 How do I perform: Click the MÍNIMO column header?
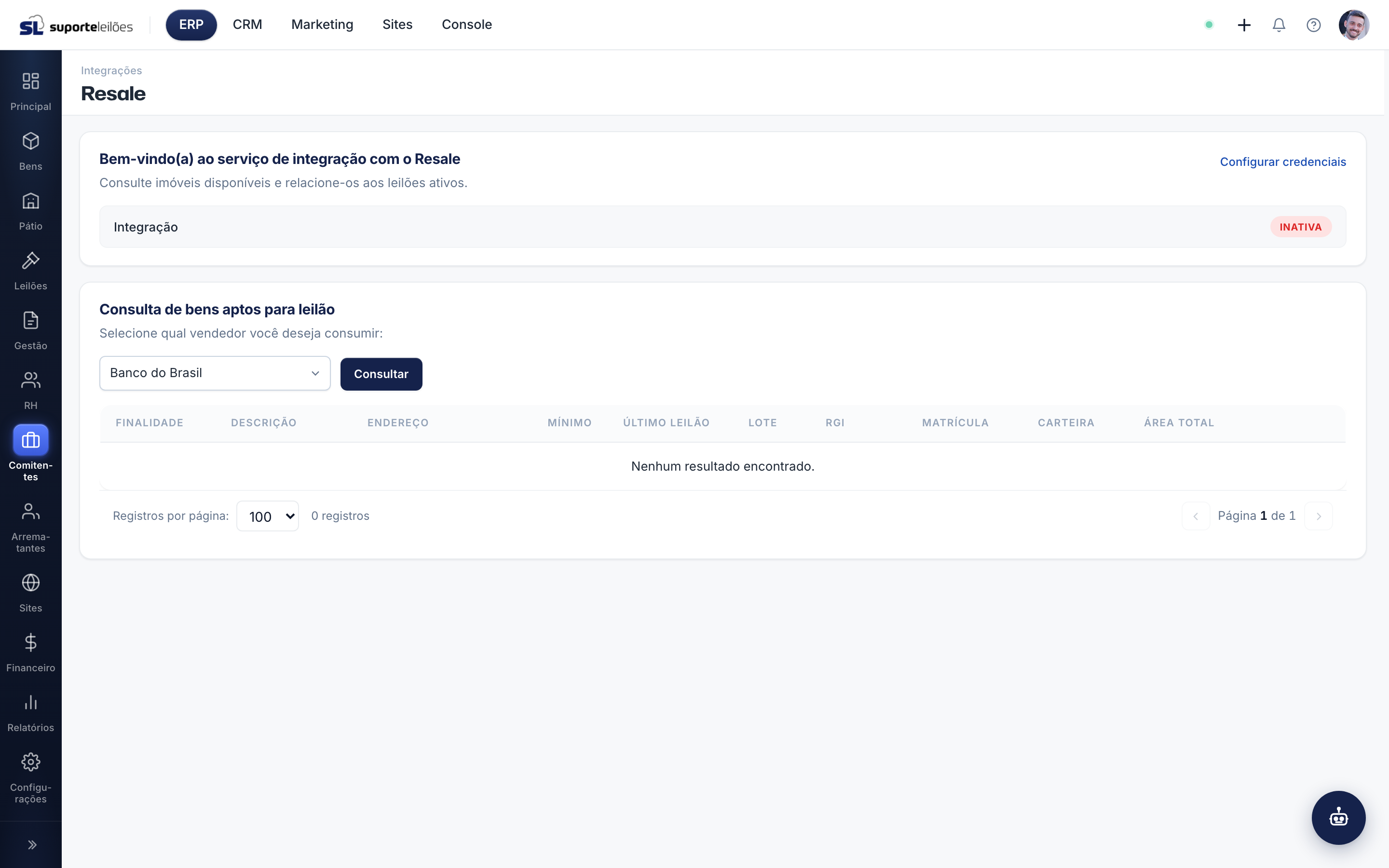[570, 422]
